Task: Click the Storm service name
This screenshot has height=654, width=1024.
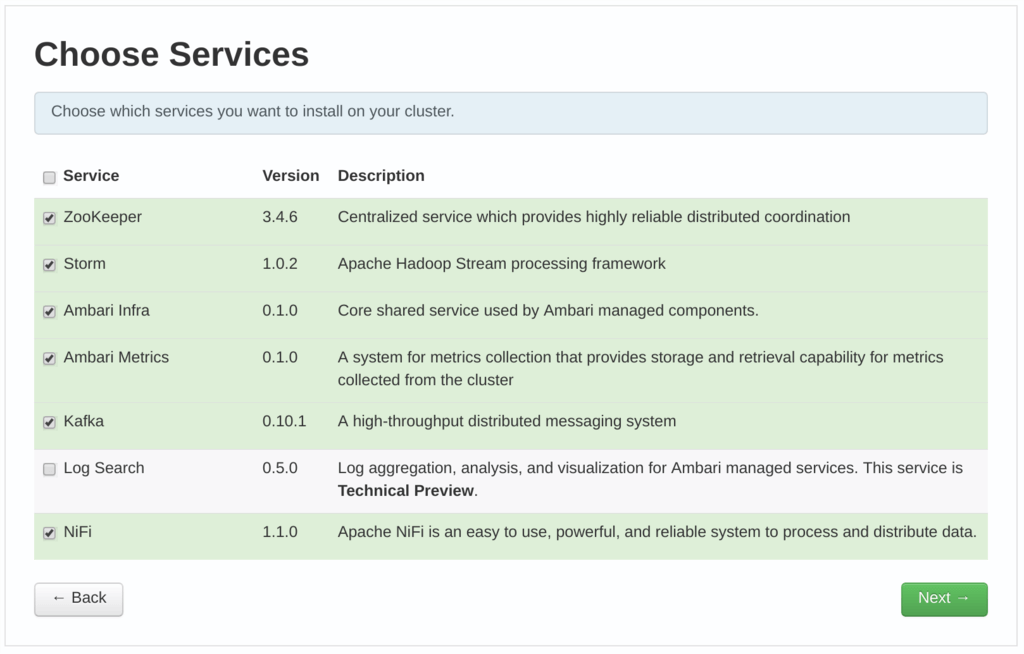Action: (84, 264)
